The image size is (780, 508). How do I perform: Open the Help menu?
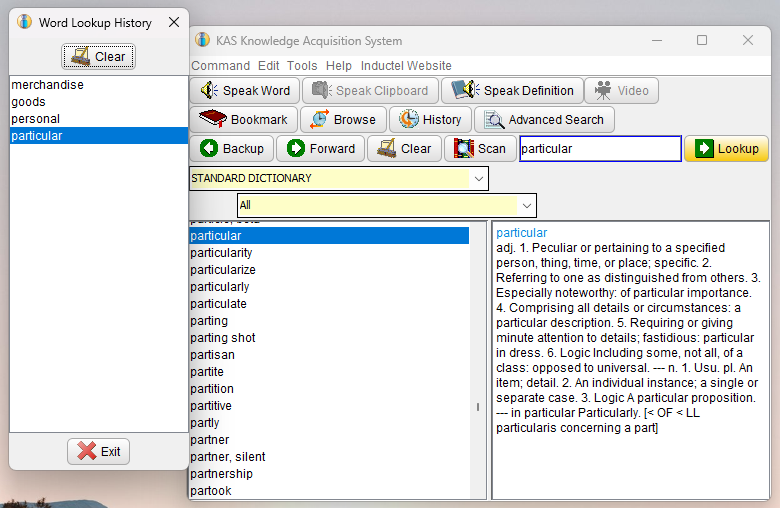pos(339,66)
